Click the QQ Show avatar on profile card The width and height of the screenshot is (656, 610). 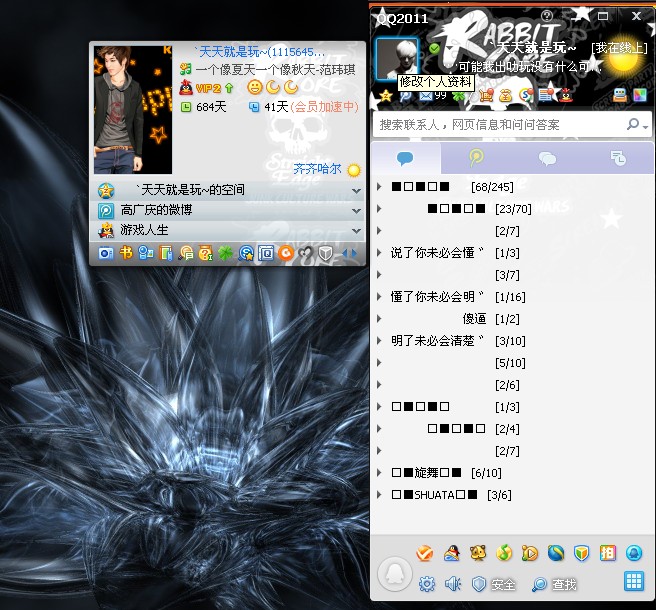point(133,110)
